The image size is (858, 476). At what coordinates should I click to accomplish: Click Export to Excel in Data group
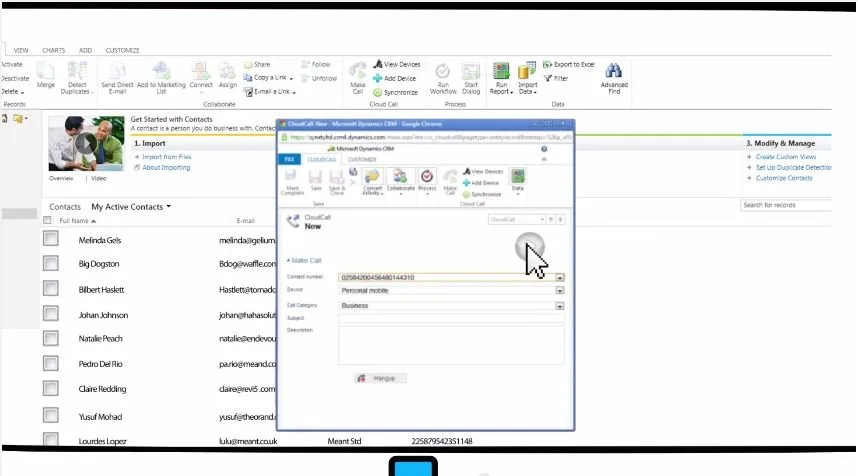click(569, 65)
